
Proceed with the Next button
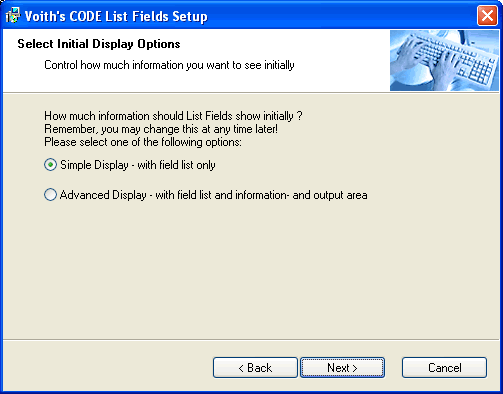coord(342,368)
